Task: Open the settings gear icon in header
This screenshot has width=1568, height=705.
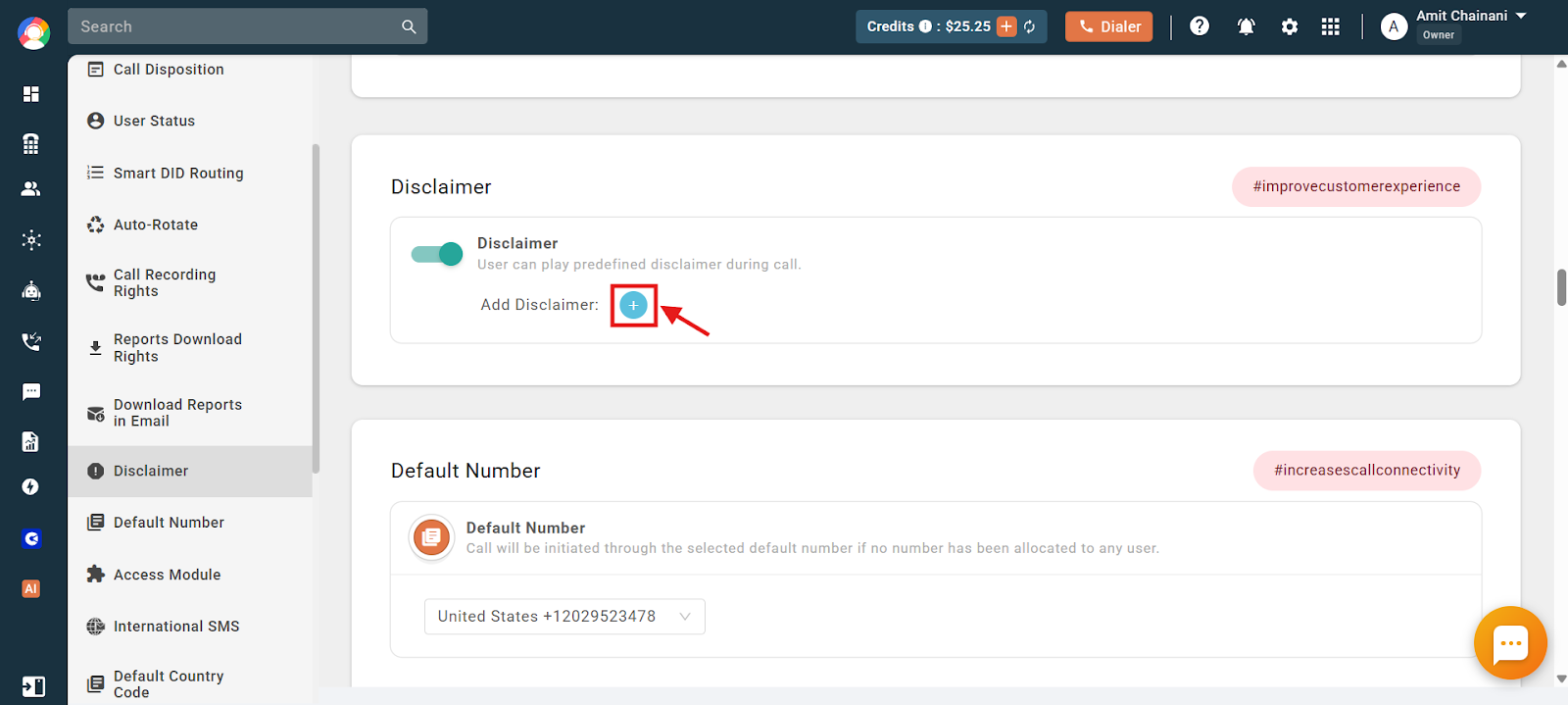Action: click(x=1290, y=26)
